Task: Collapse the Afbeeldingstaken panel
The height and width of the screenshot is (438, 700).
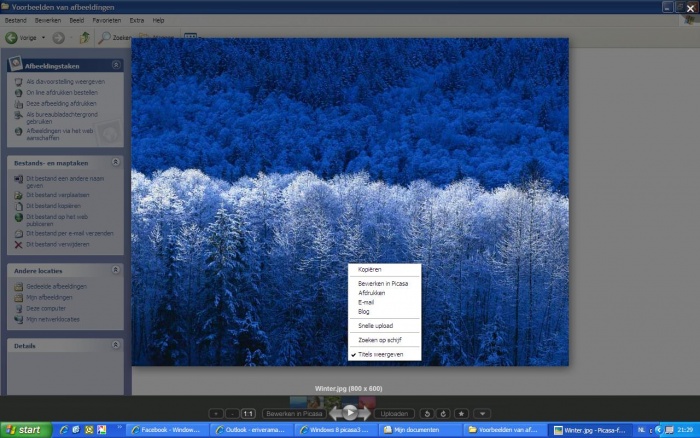Action: 116,65
